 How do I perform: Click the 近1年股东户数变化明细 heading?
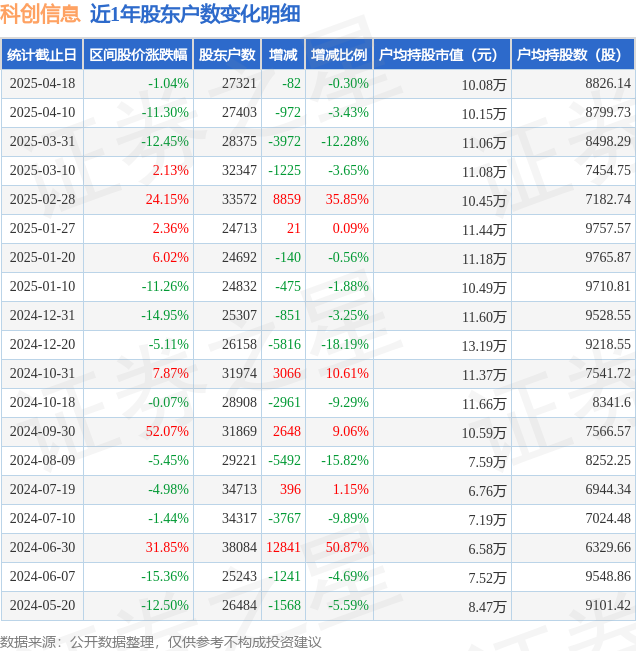(195, 15)
